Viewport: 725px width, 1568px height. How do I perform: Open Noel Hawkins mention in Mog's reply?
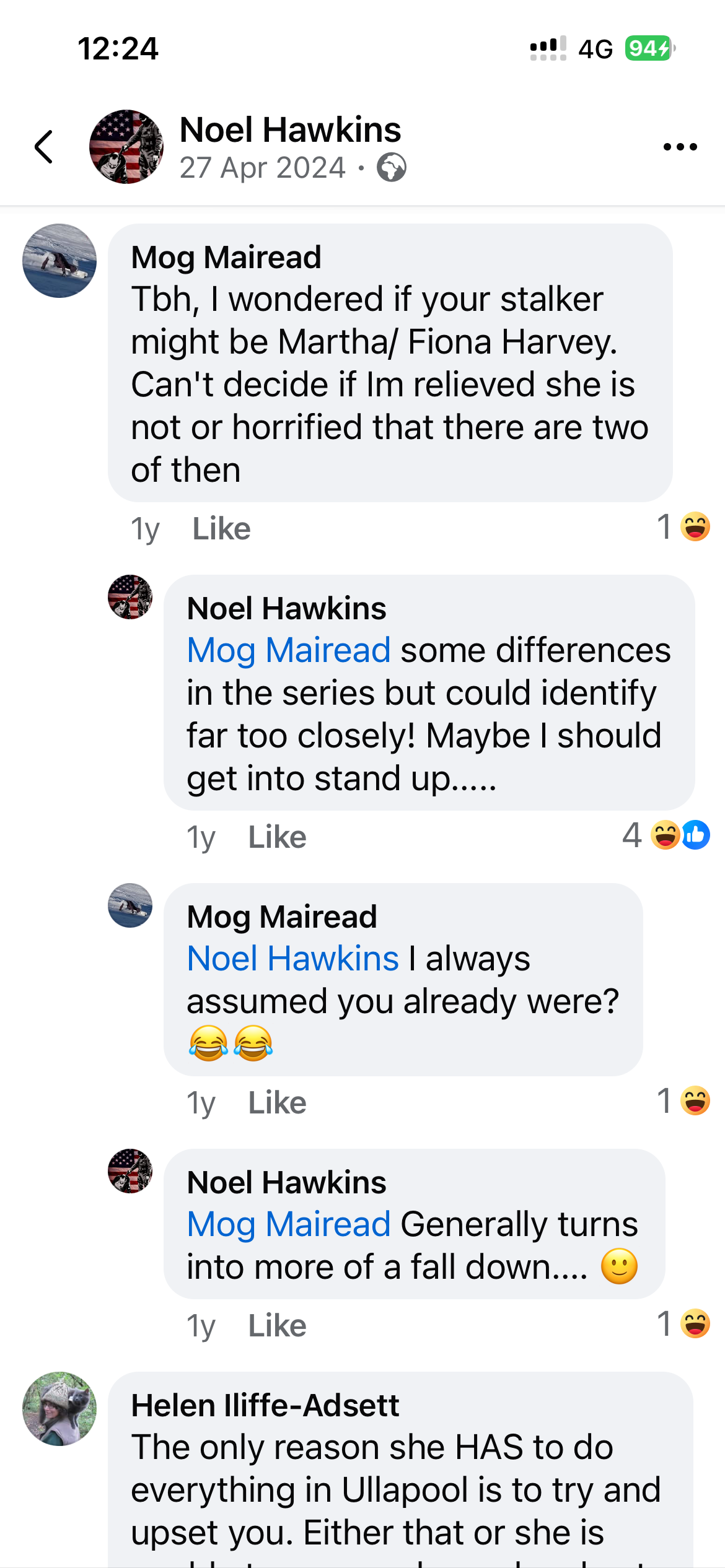[292, 959]
